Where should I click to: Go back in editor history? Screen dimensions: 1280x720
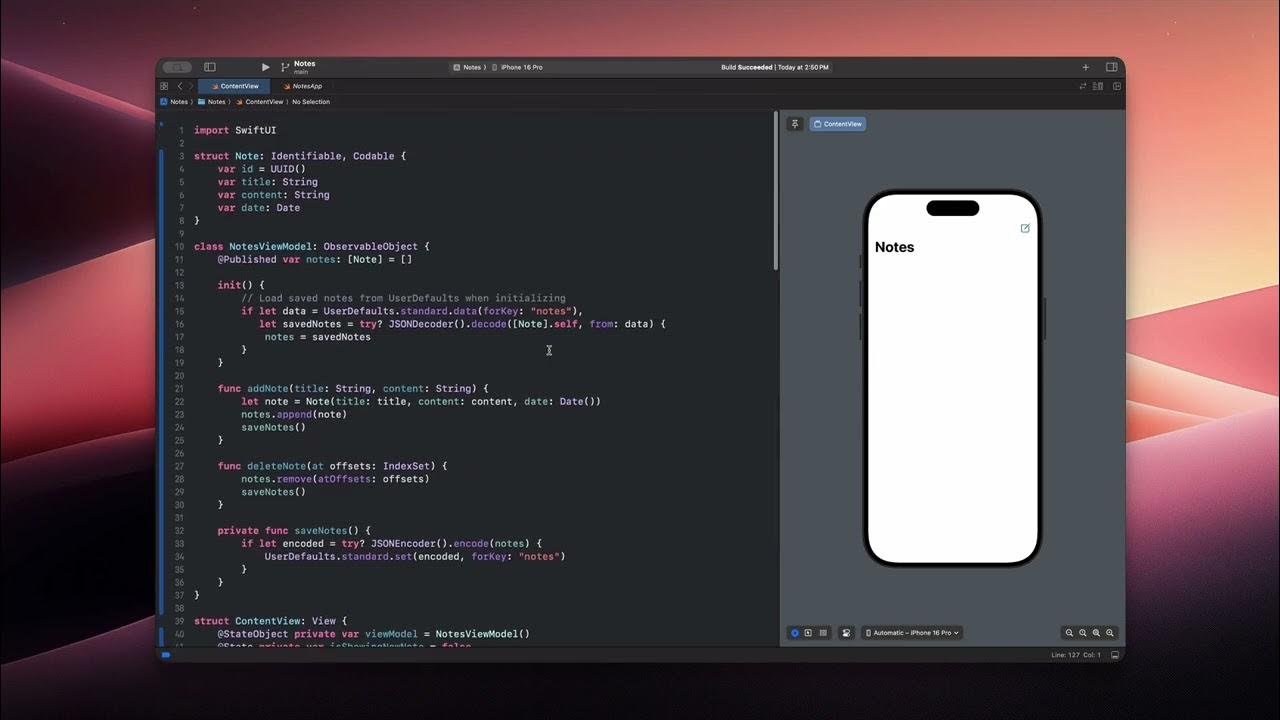[x=180, y=86]
